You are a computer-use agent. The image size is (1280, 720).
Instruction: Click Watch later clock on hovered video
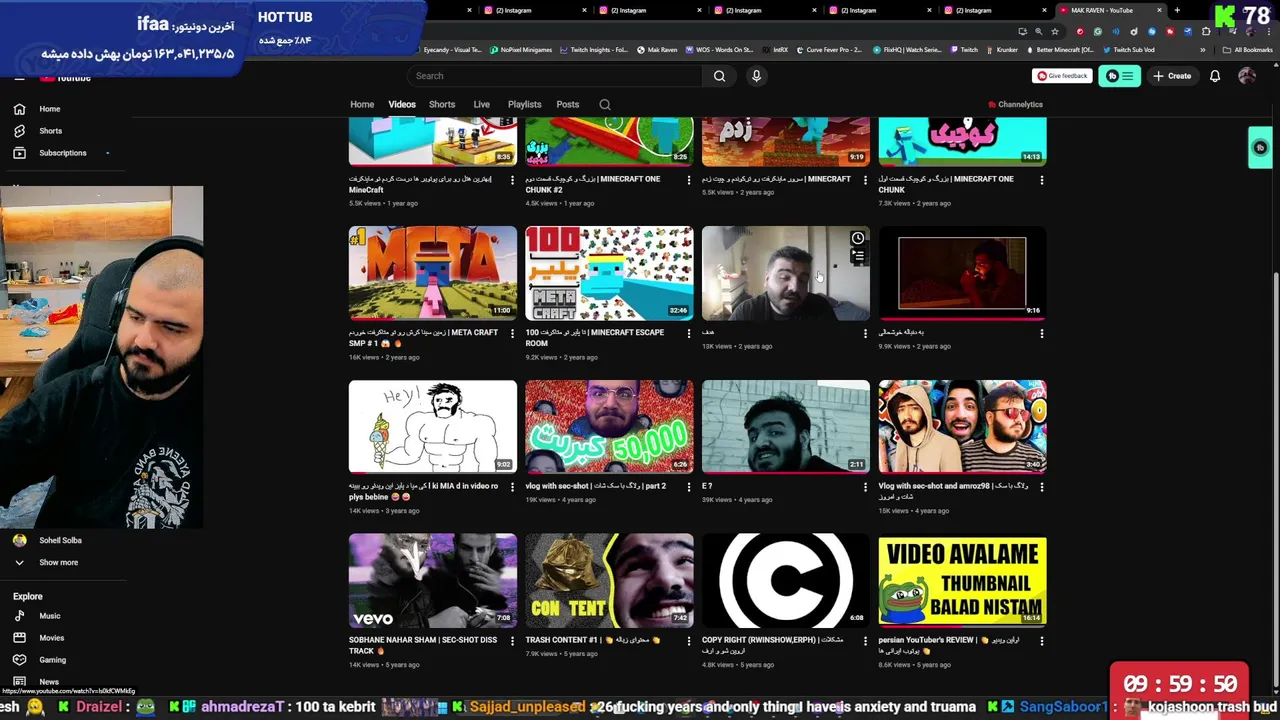858,239
